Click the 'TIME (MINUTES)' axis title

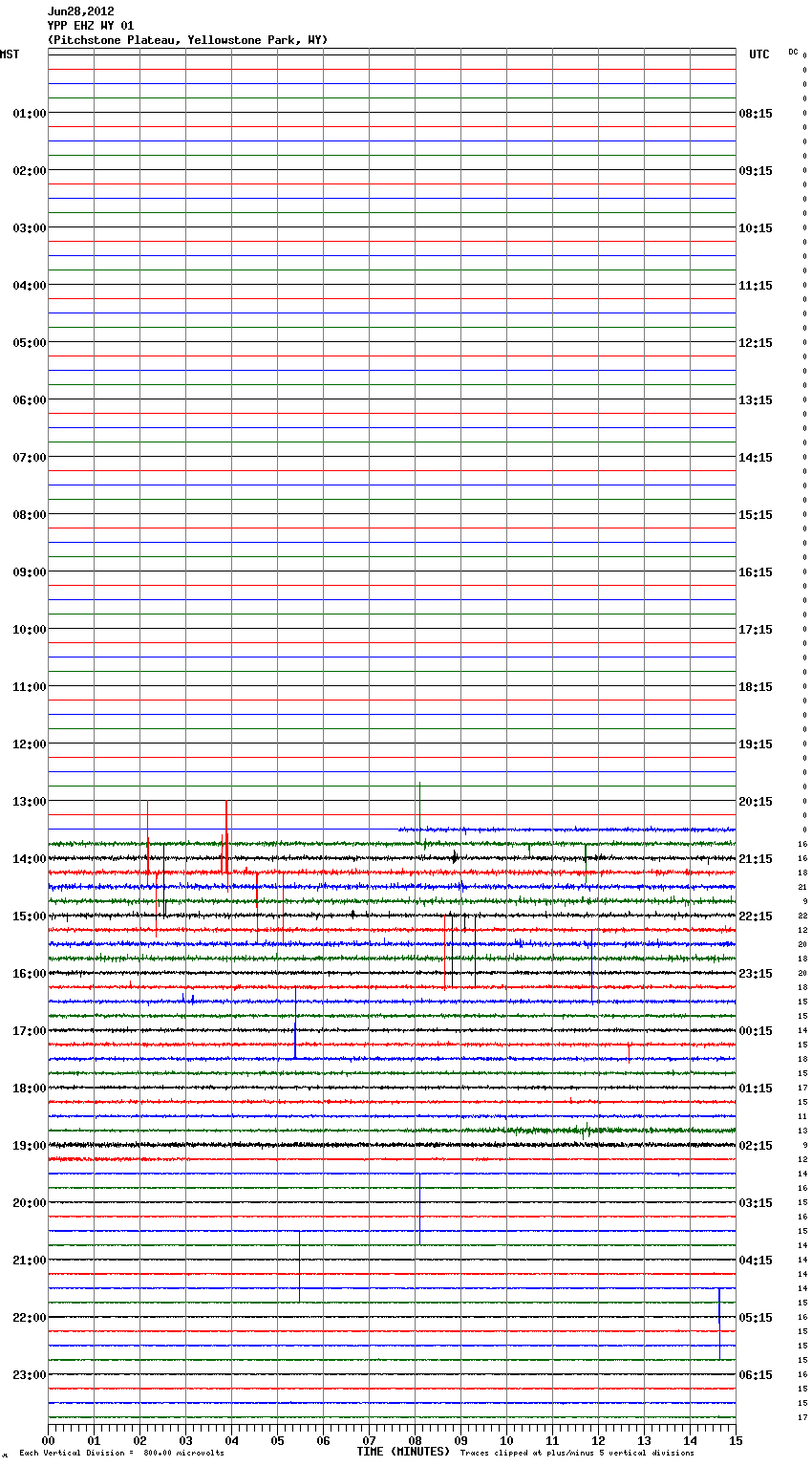(x=403, y=1452)
